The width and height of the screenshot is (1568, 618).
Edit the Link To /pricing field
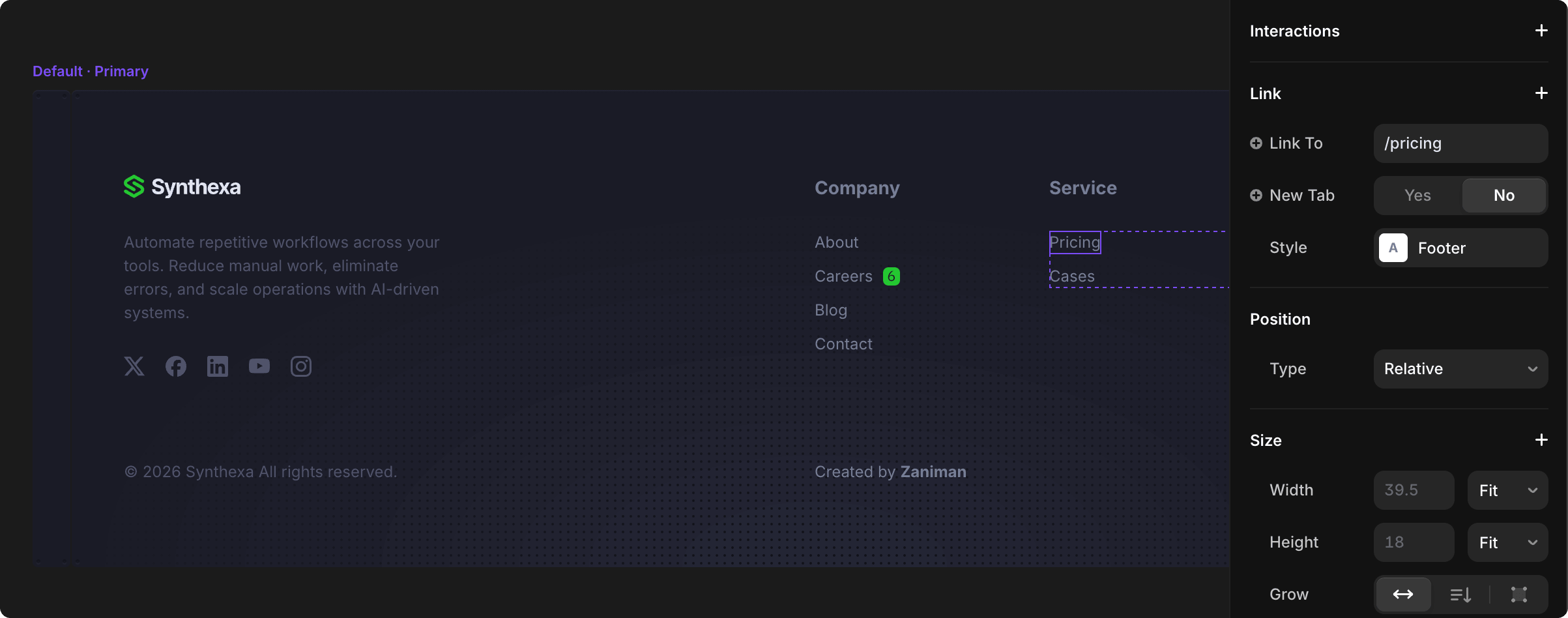[x=1460, y=143]
